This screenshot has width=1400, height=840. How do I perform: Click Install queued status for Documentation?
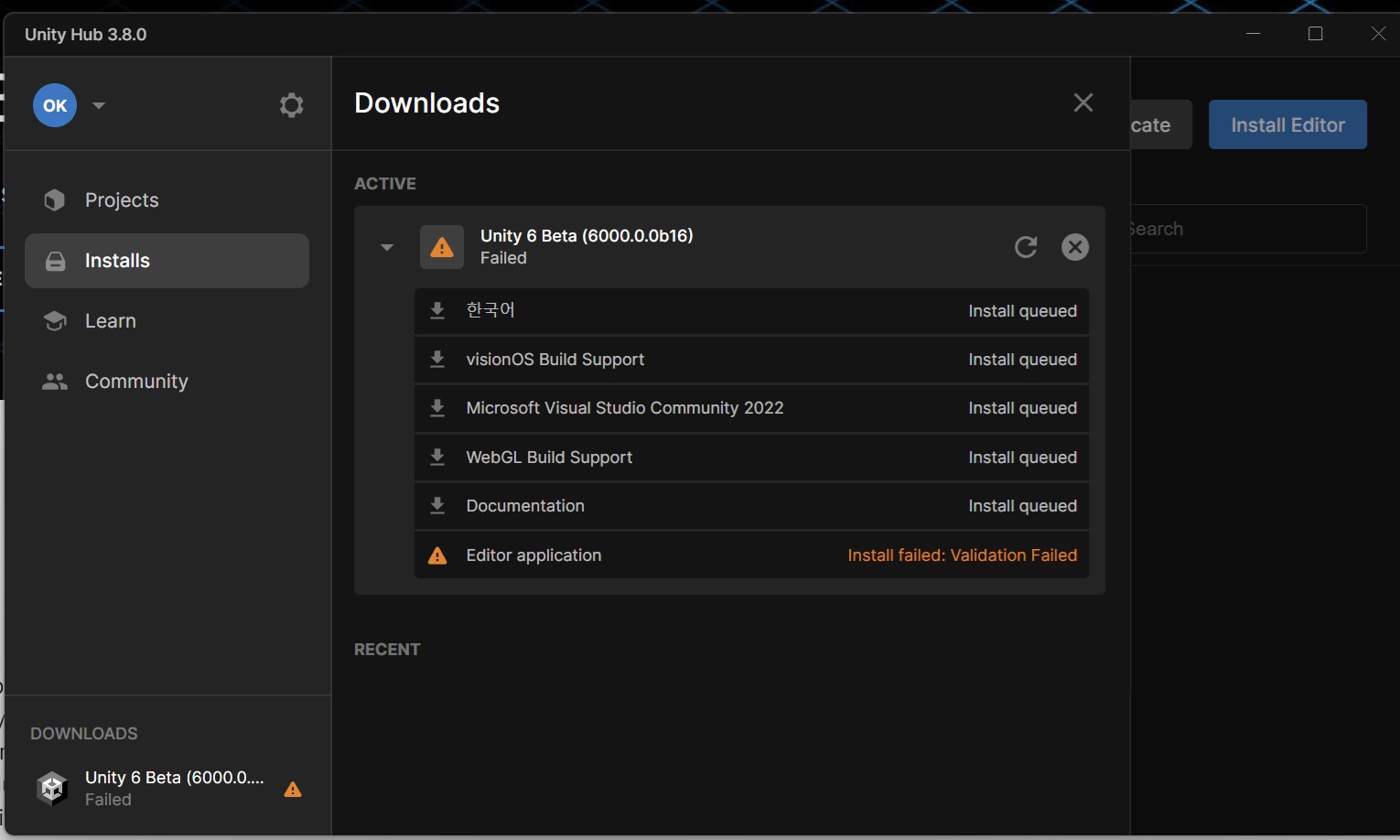point(1022,506)
